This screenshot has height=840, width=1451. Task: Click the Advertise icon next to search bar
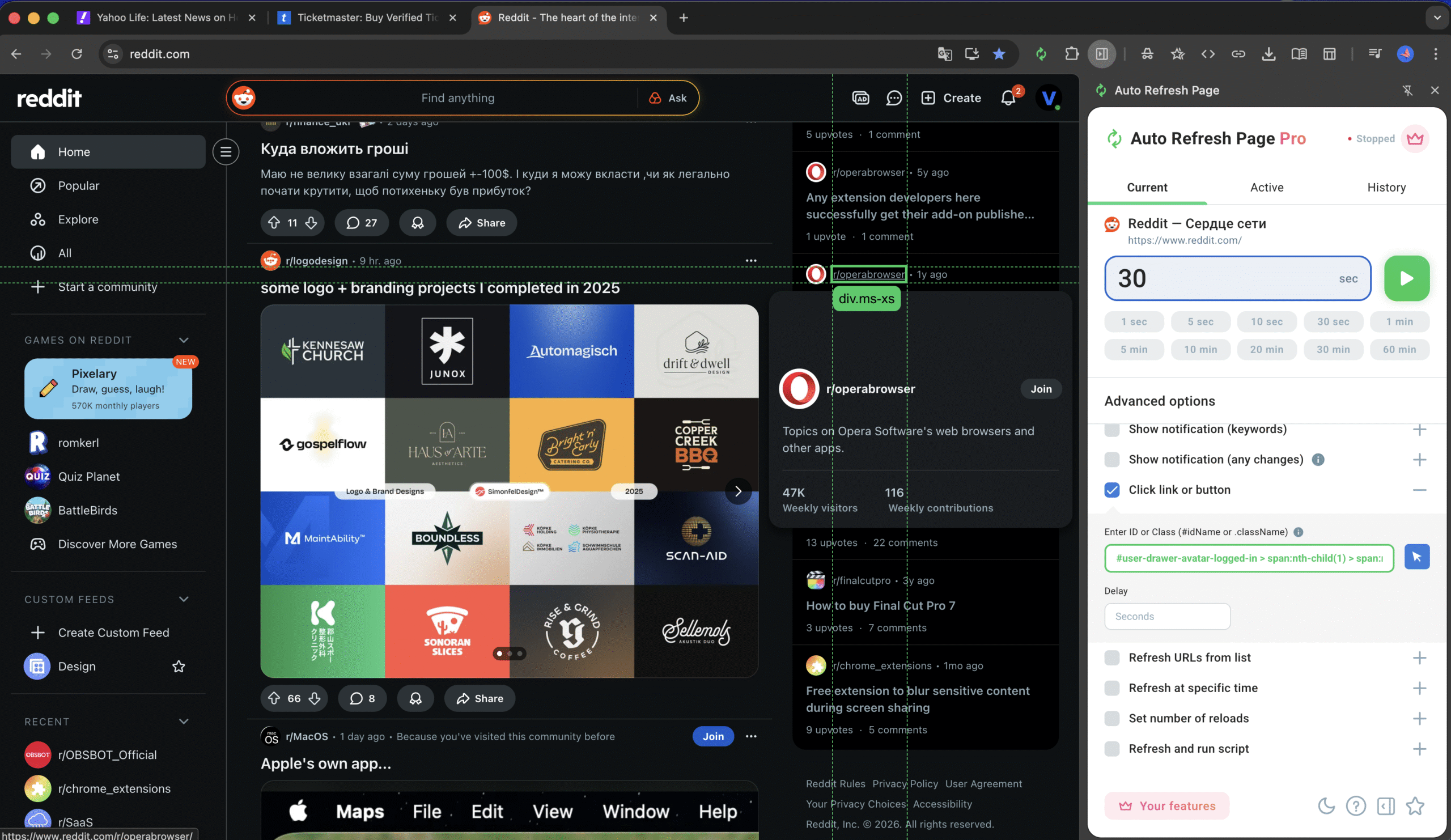click(861, 98)
